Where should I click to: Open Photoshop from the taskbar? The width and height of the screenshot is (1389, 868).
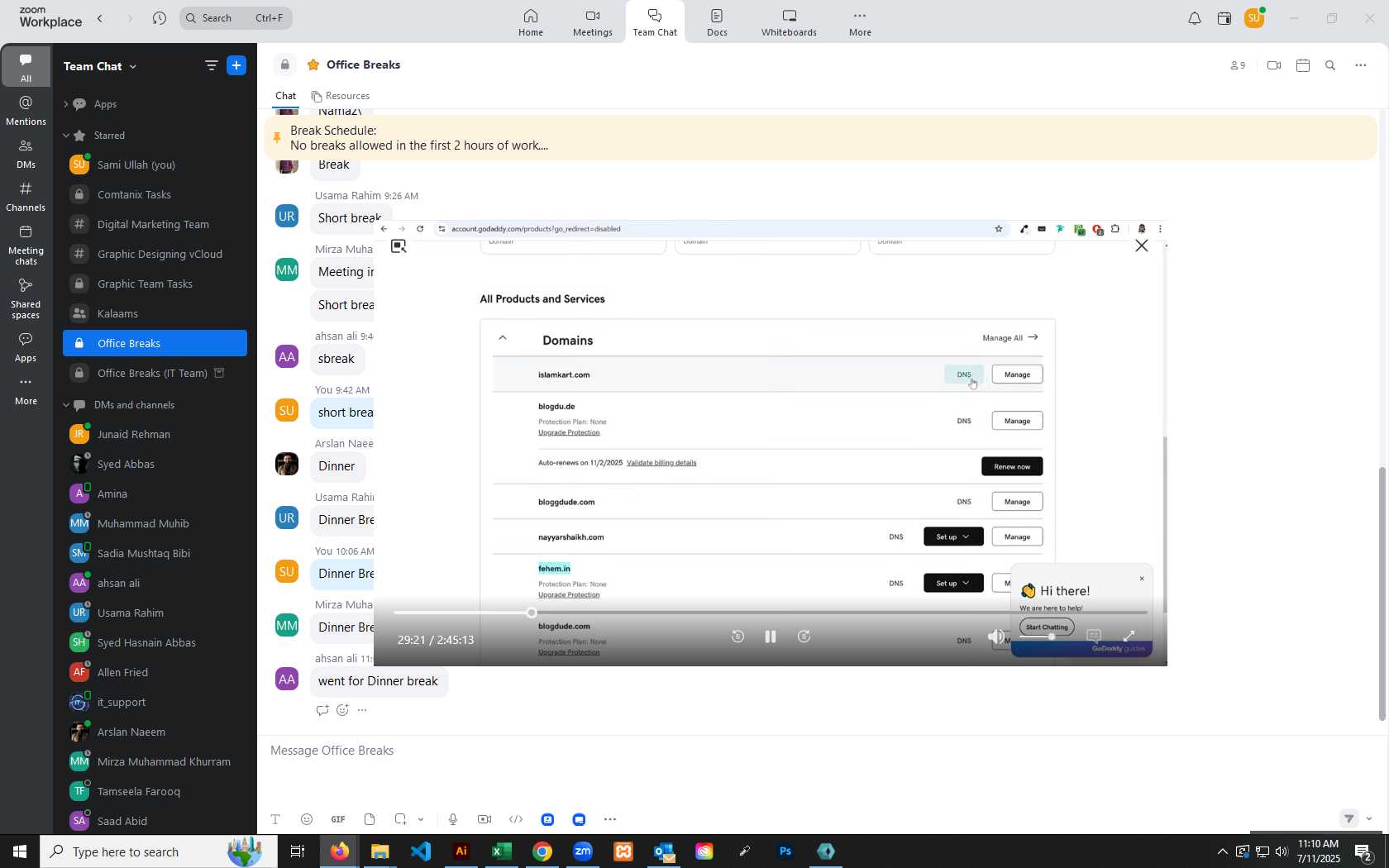pyautogui.click(x=785, y=851)
